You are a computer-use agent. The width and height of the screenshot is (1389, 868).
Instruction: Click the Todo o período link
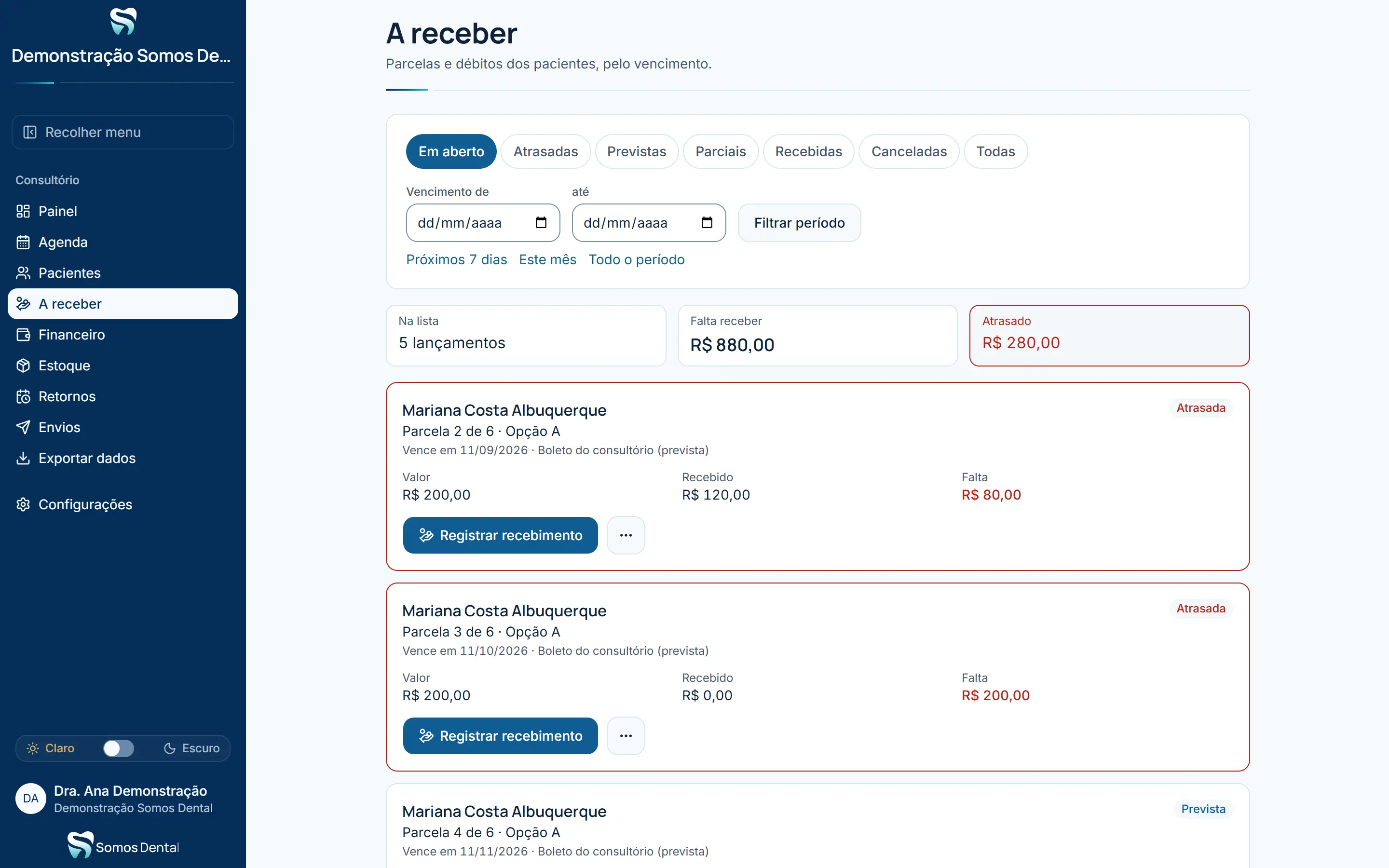(637, 259)
